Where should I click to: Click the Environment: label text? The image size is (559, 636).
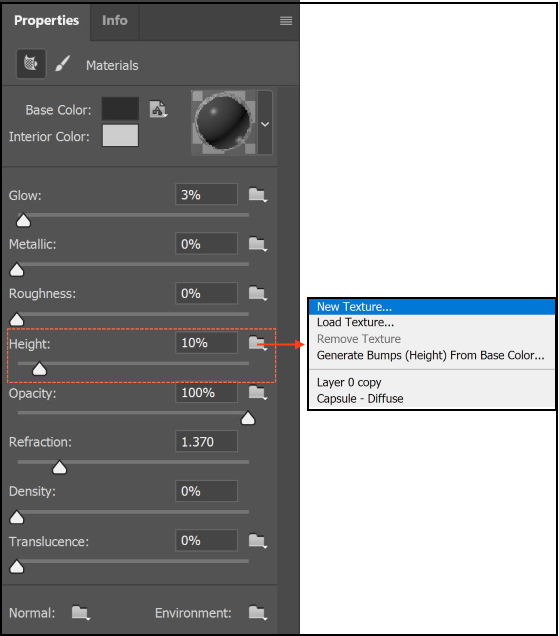coord(193,613)
